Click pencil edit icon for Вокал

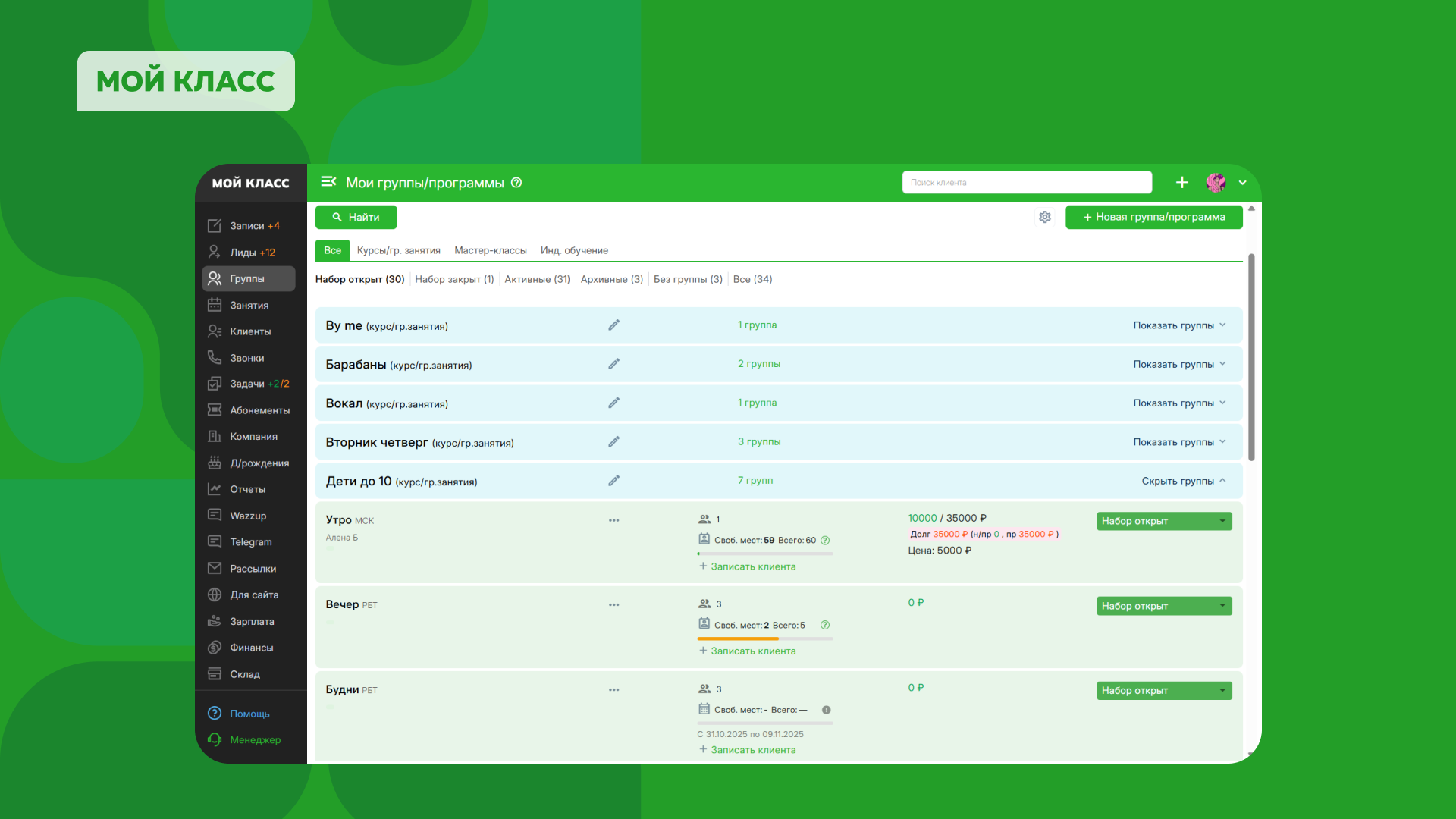point(613,403)
